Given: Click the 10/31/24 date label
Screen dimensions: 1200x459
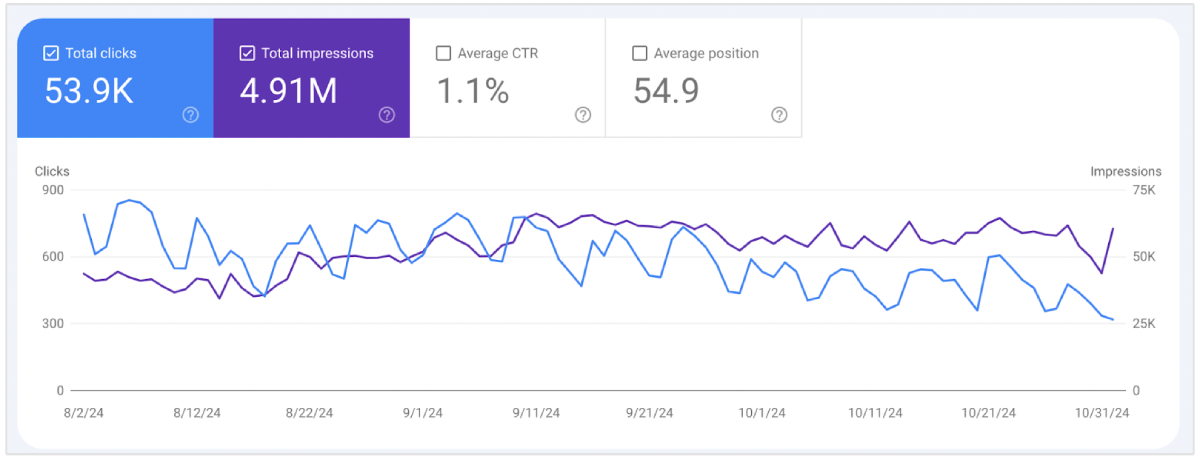Looking at the screenshot, I should pos(1100,412).
